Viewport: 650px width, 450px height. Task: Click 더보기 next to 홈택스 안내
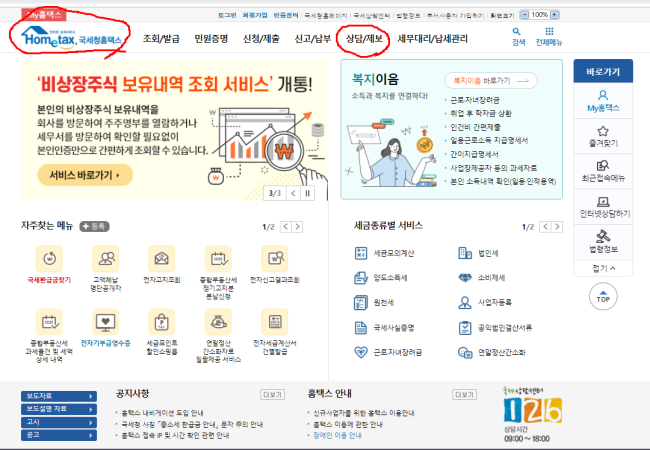[x=464, y=394]
